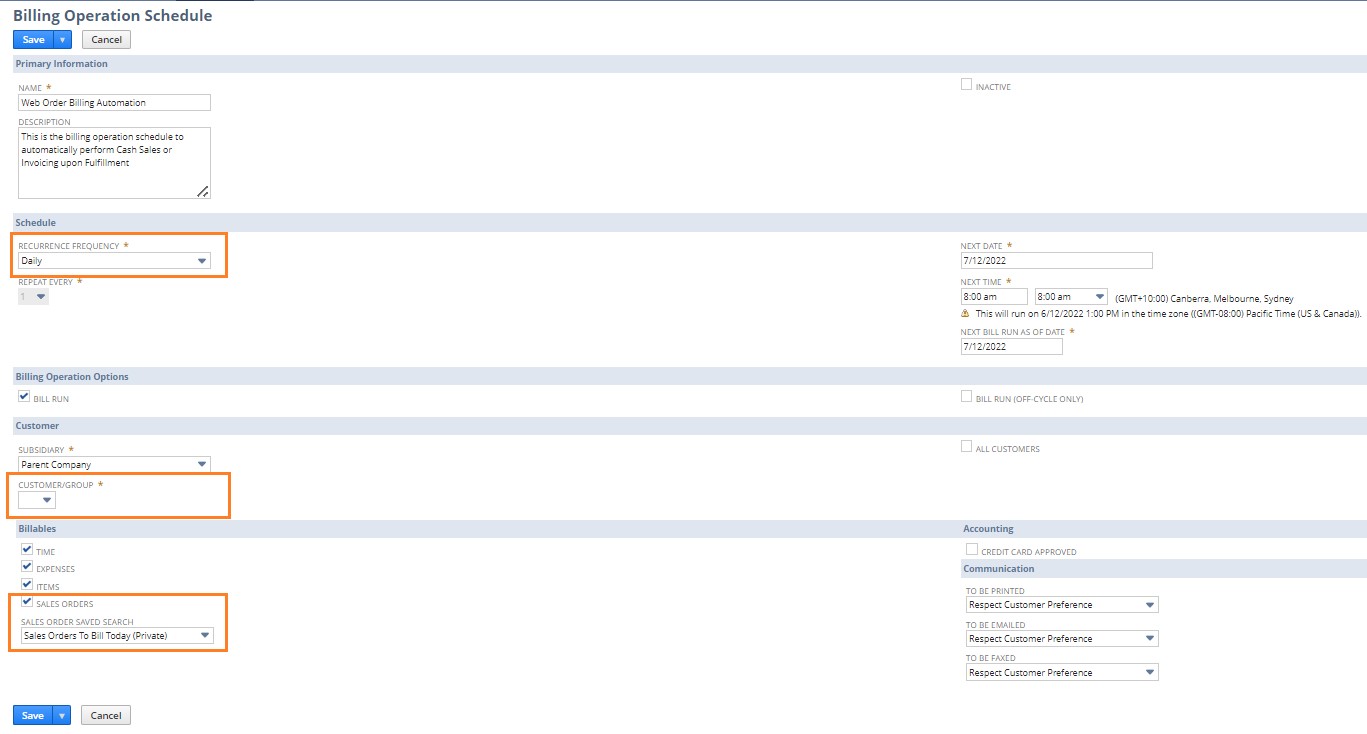Enable the Inactive checkbox
The image size is (1367, 734).
(966, 83)
